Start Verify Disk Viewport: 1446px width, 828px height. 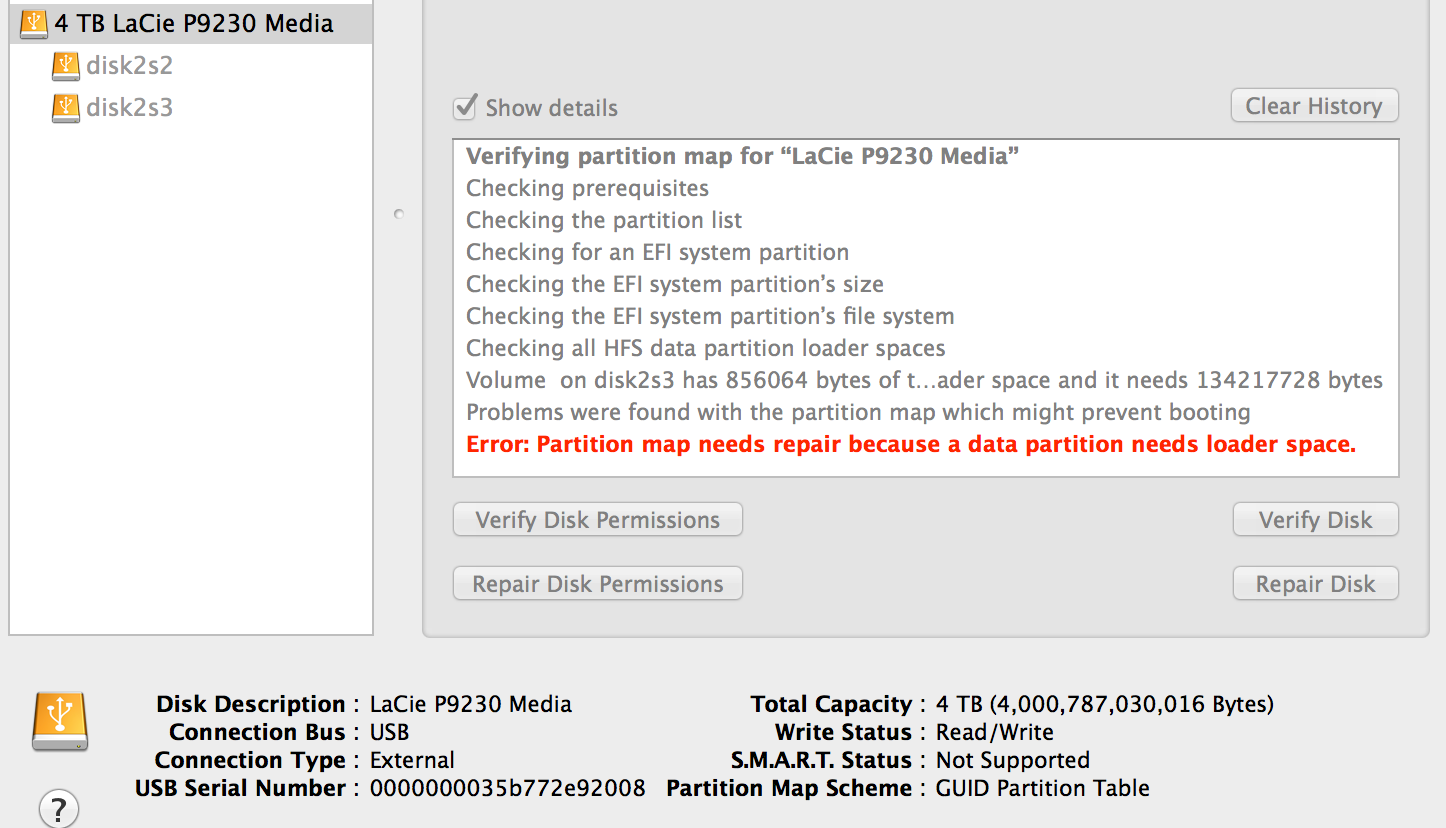[x=1314, y=520]
